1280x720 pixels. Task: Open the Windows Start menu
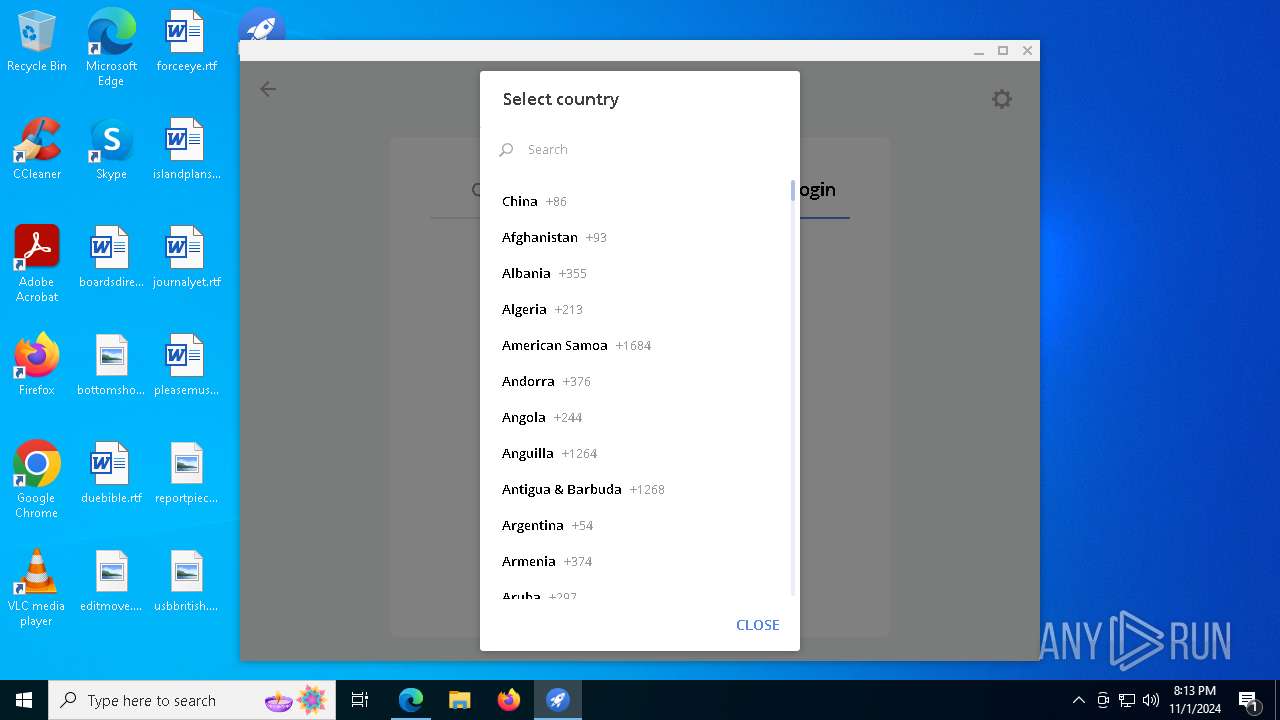coord(24,700)
